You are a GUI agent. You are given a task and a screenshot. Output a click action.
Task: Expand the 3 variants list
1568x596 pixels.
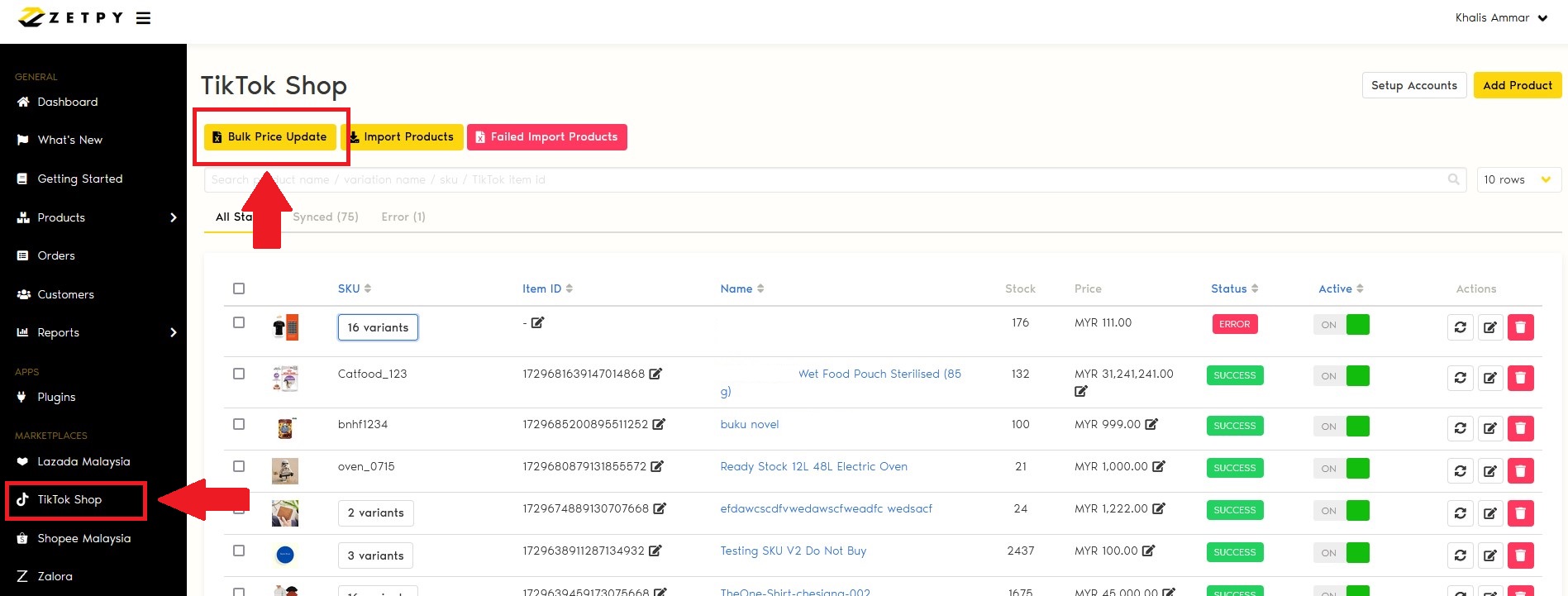point(375,555)
